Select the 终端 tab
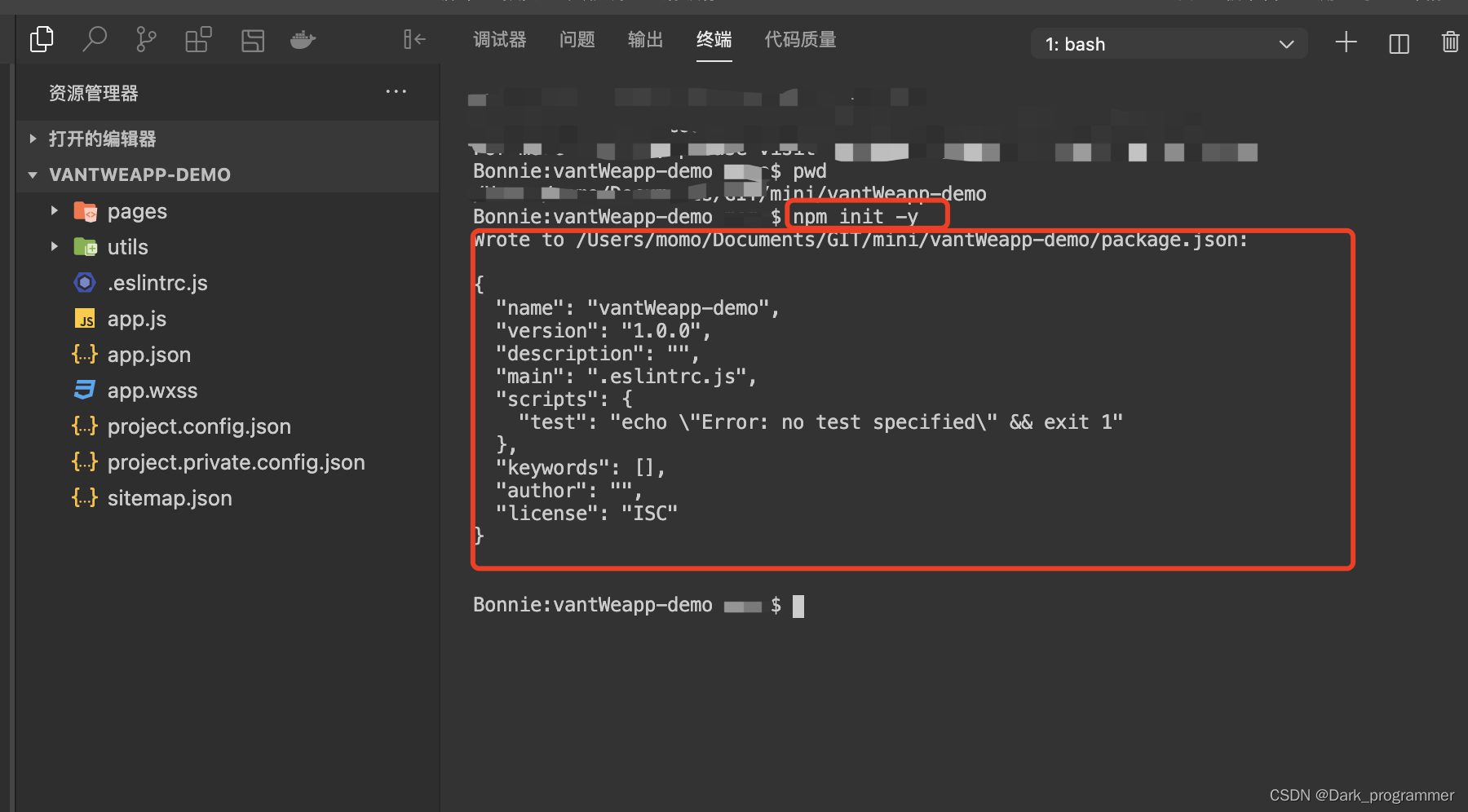Screen dimensions: 1468x812 (714, 39)
